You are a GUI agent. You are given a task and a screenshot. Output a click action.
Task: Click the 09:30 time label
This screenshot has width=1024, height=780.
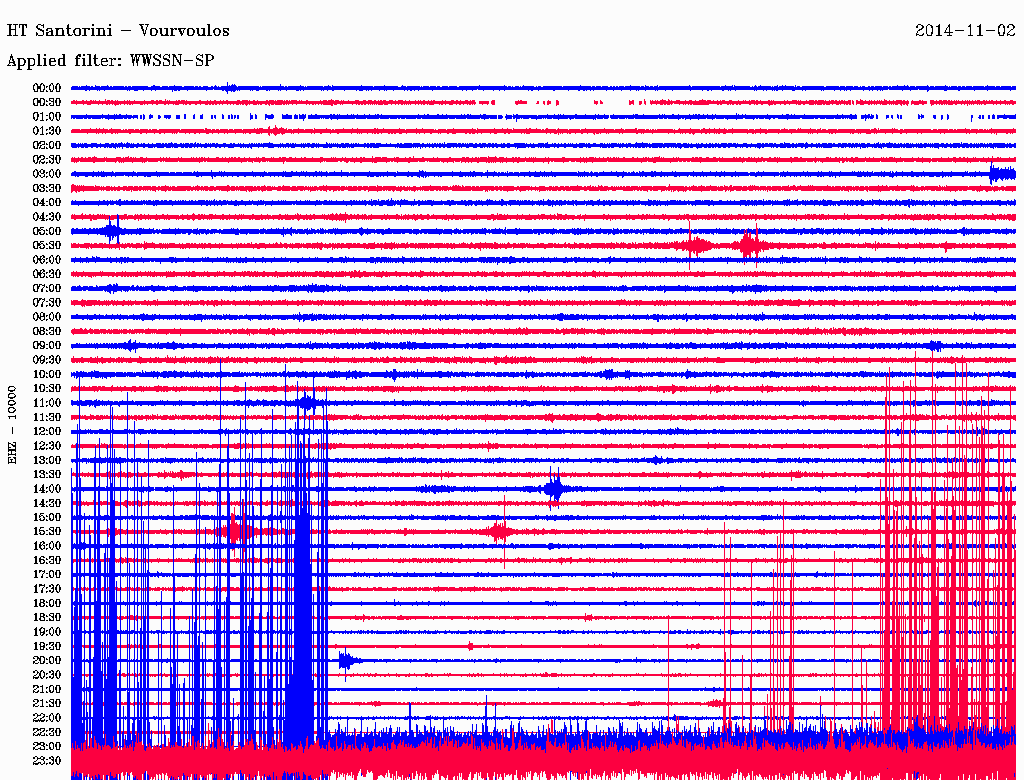[47, 360]
